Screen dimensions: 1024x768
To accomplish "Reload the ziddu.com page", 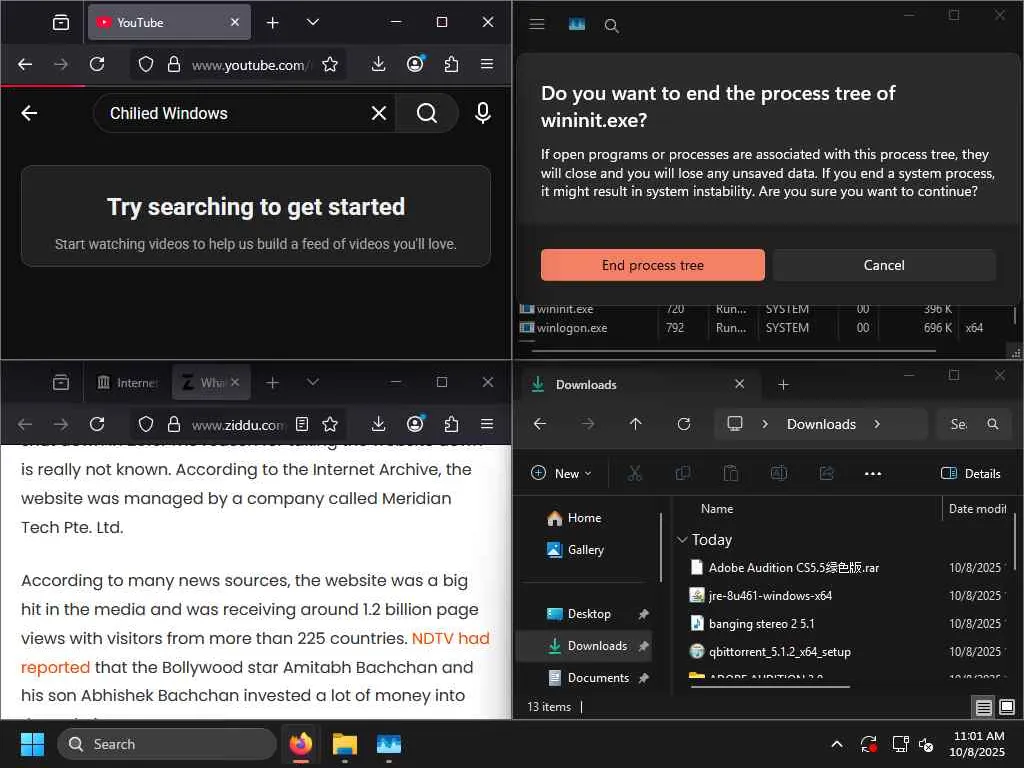I will pyautogui.click(x=97, y=424).
